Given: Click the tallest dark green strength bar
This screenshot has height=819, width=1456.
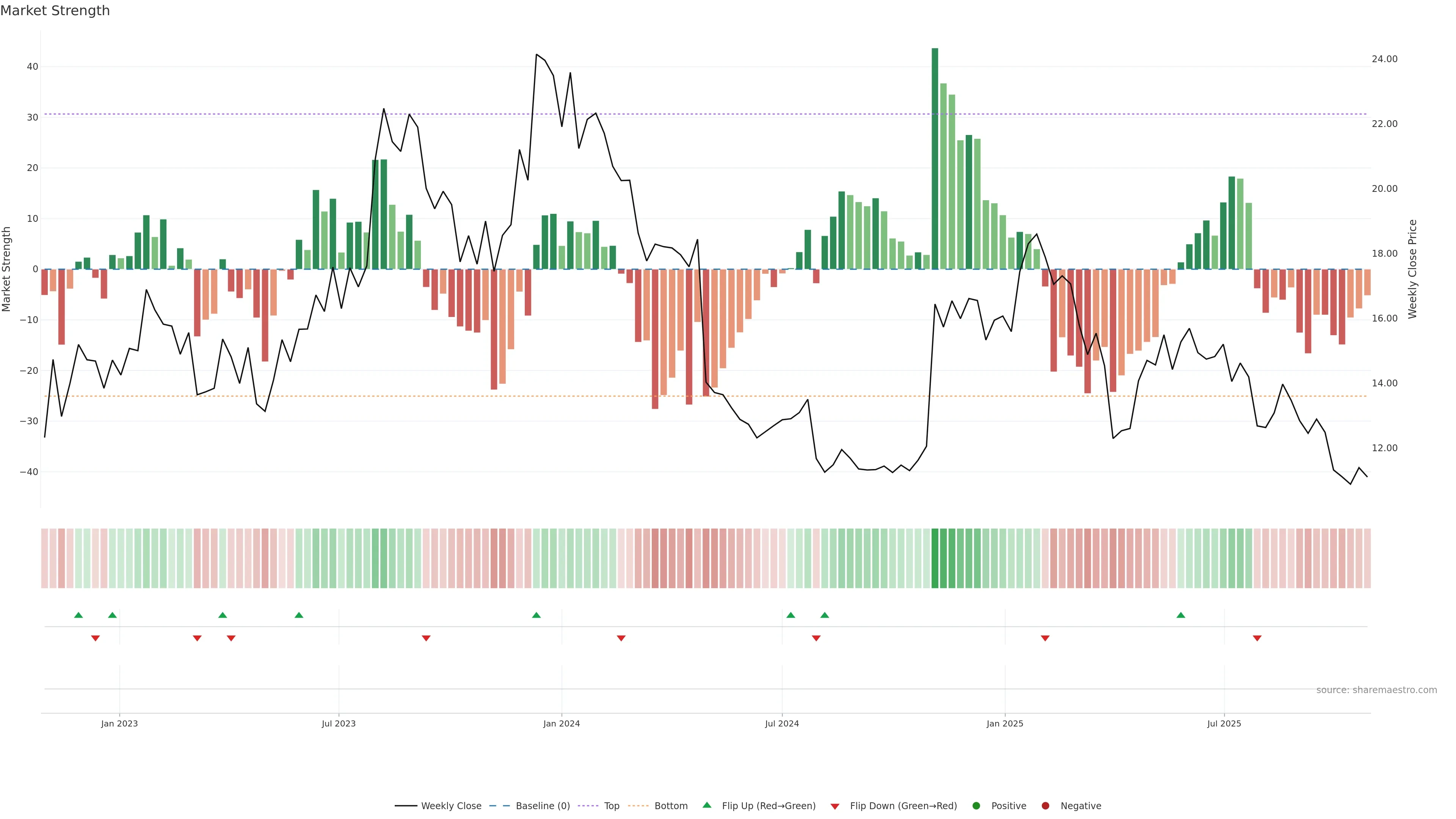Looking at the screenshot, I should point(935,158).
